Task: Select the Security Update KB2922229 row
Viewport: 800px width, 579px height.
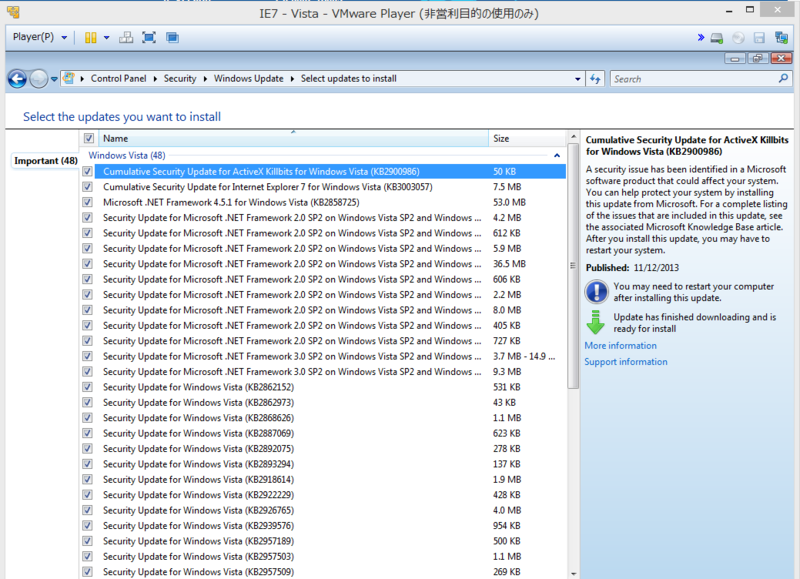Action: pyautogui.click(x=323, y=495)
